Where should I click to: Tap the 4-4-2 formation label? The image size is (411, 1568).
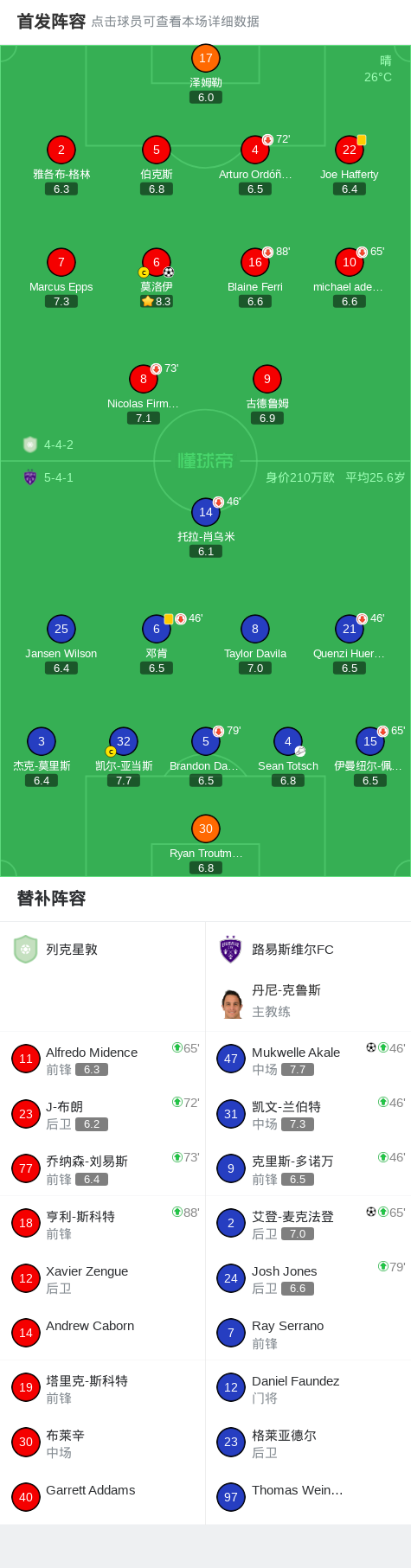point(59,445)
